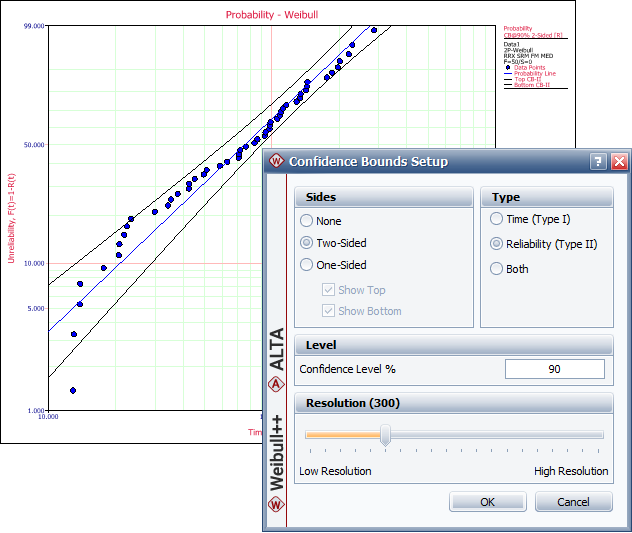Confirm settings with the OK button

pos(487,502)
